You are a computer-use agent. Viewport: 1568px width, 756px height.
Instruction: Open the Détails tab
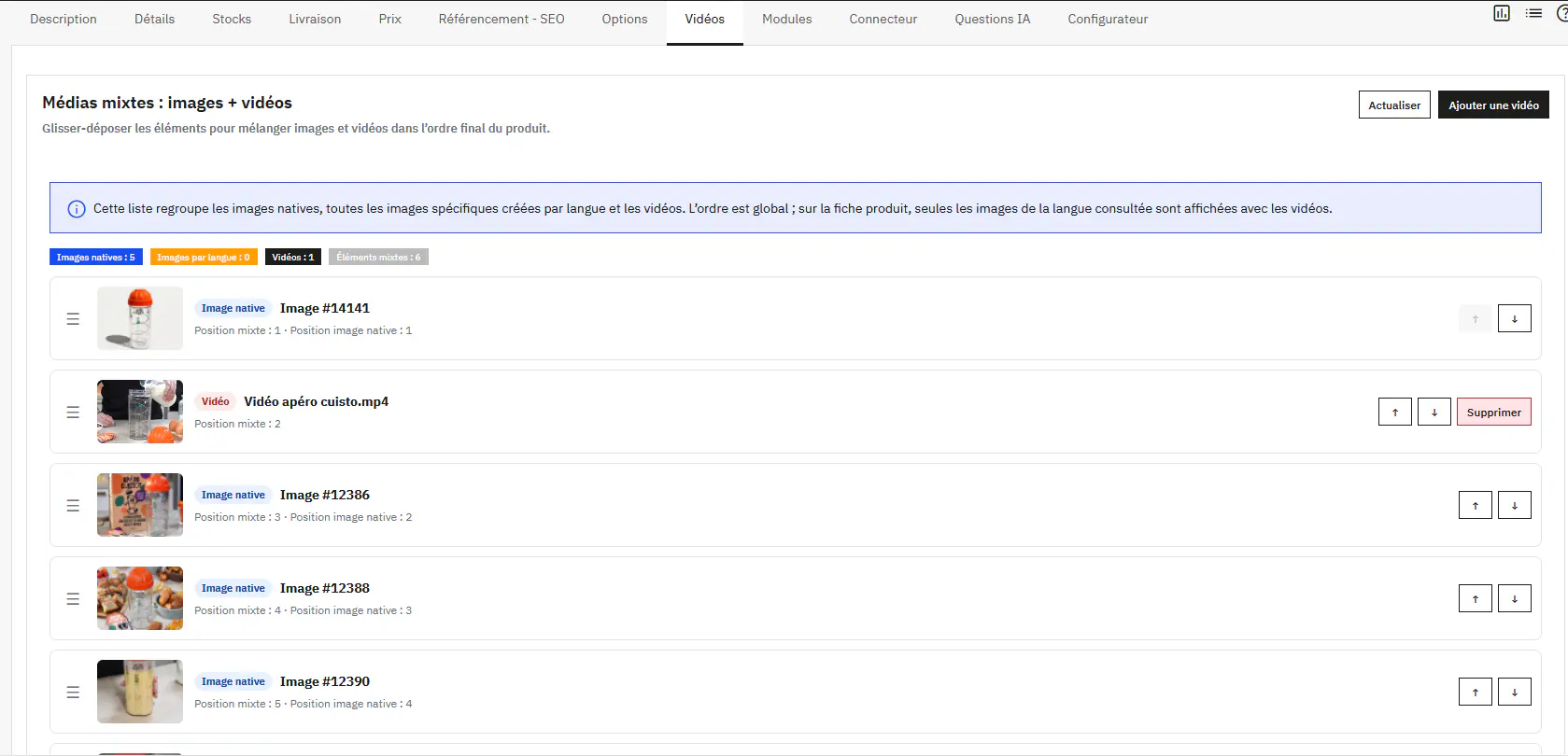tap(154, 19)
